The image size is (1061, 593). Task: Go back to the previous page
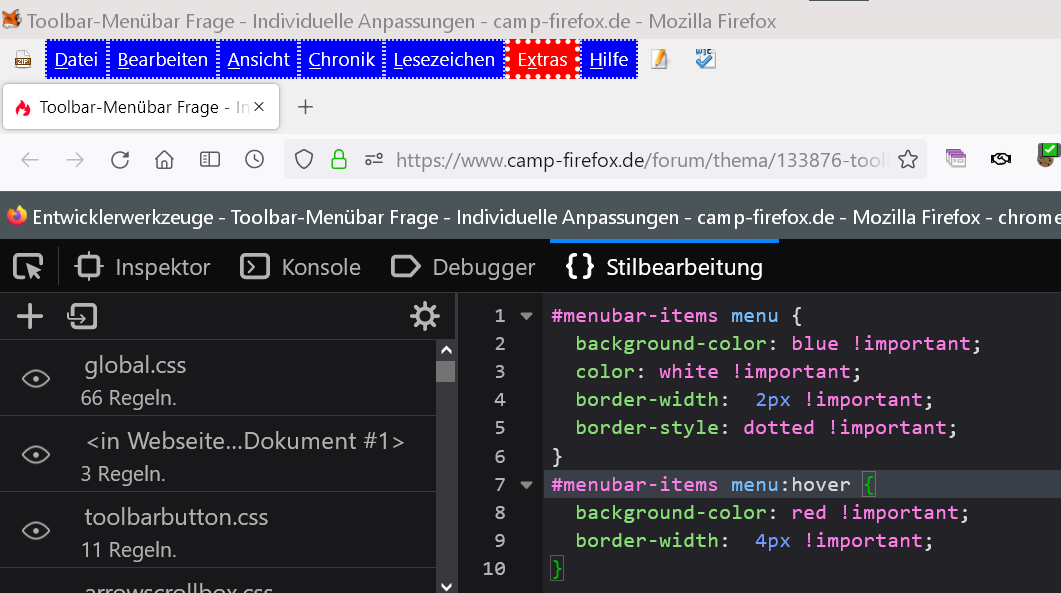pyautogui.click(x=30, y=160)
